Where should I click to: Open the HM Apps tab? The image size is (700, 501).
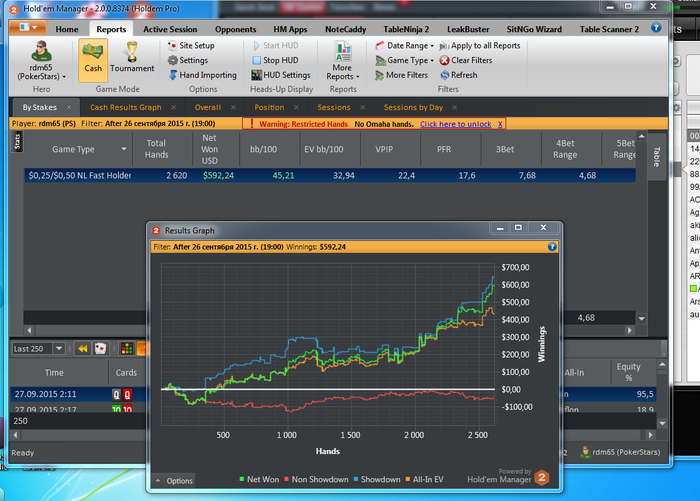point(290,29)
